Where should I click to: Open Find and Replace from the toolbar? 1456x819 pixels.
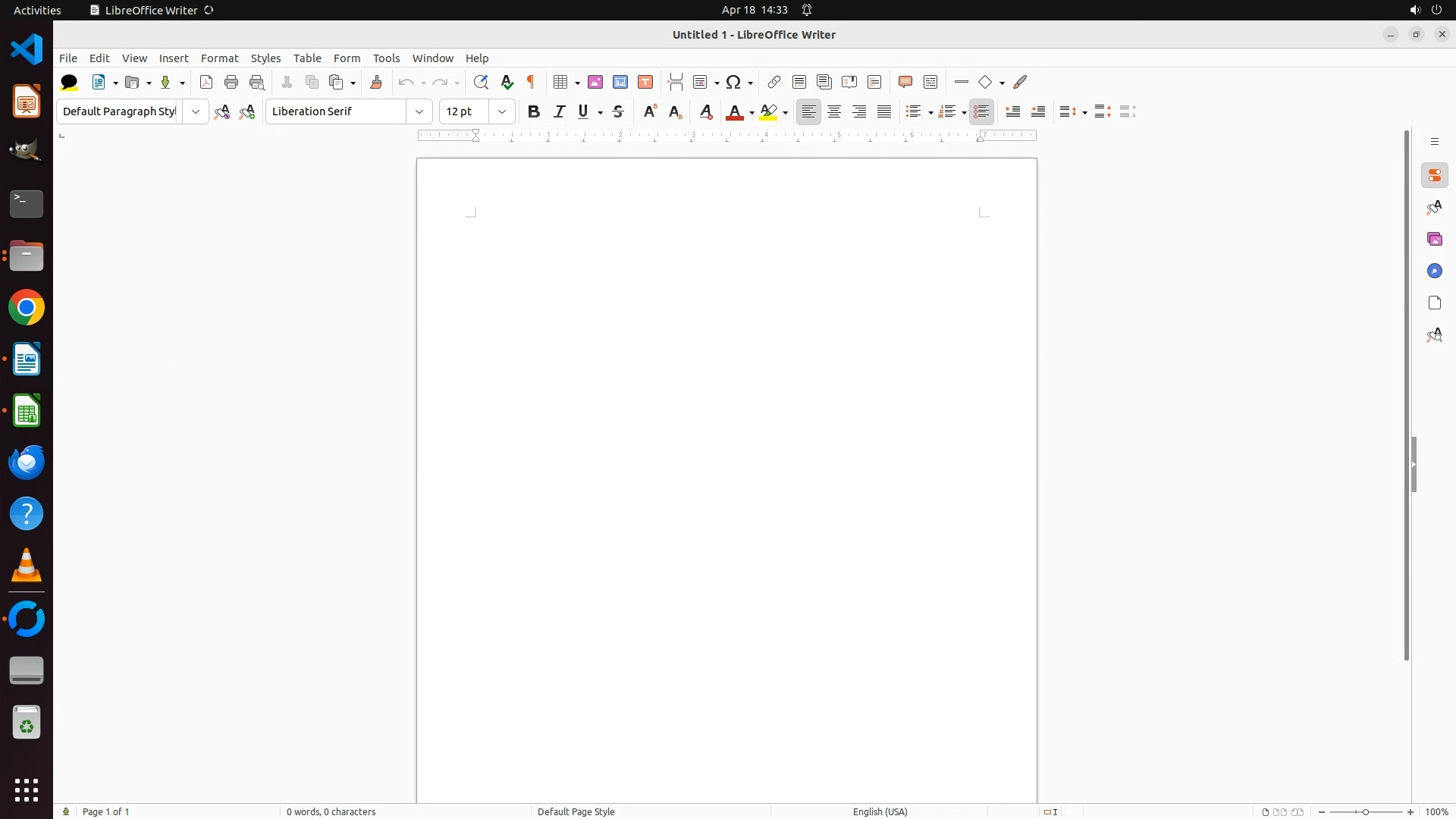[x=481, y=82]
